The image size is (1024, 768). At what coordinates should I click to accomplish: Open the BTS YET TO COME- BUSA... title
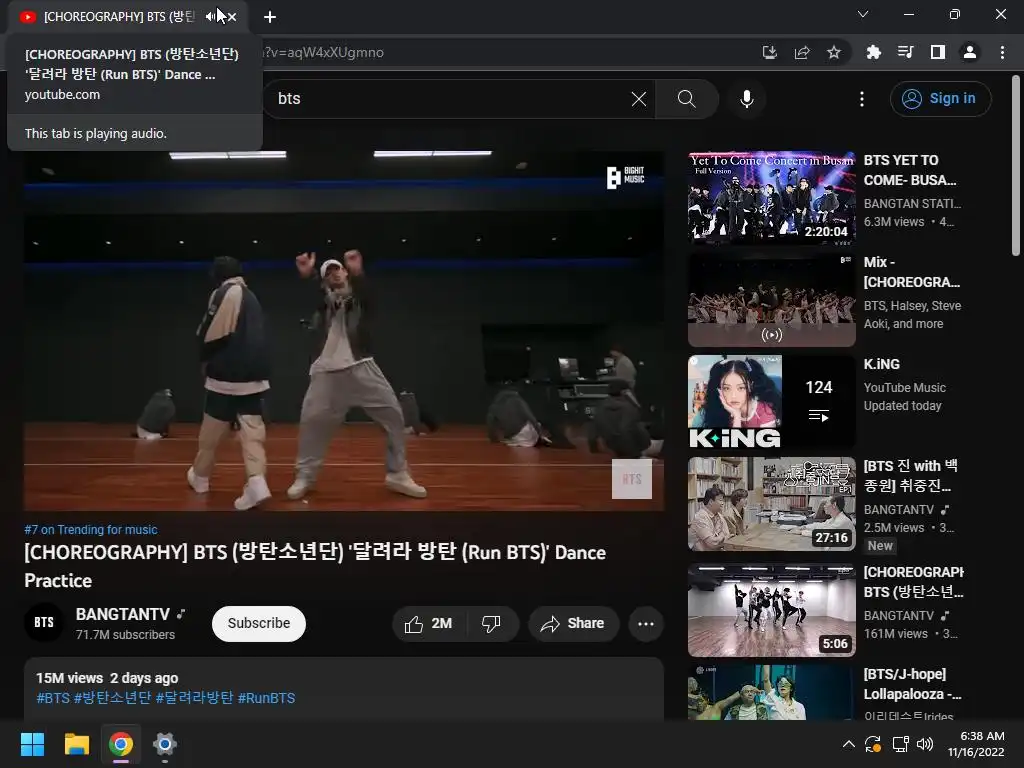coord(910,170)
